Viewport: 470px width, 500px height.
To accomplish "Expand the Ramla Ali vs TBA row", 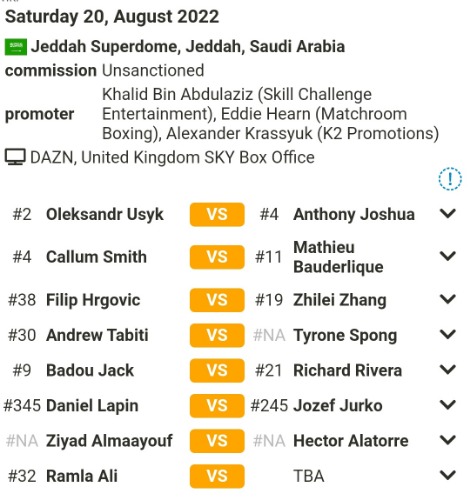I will (448, 475).
